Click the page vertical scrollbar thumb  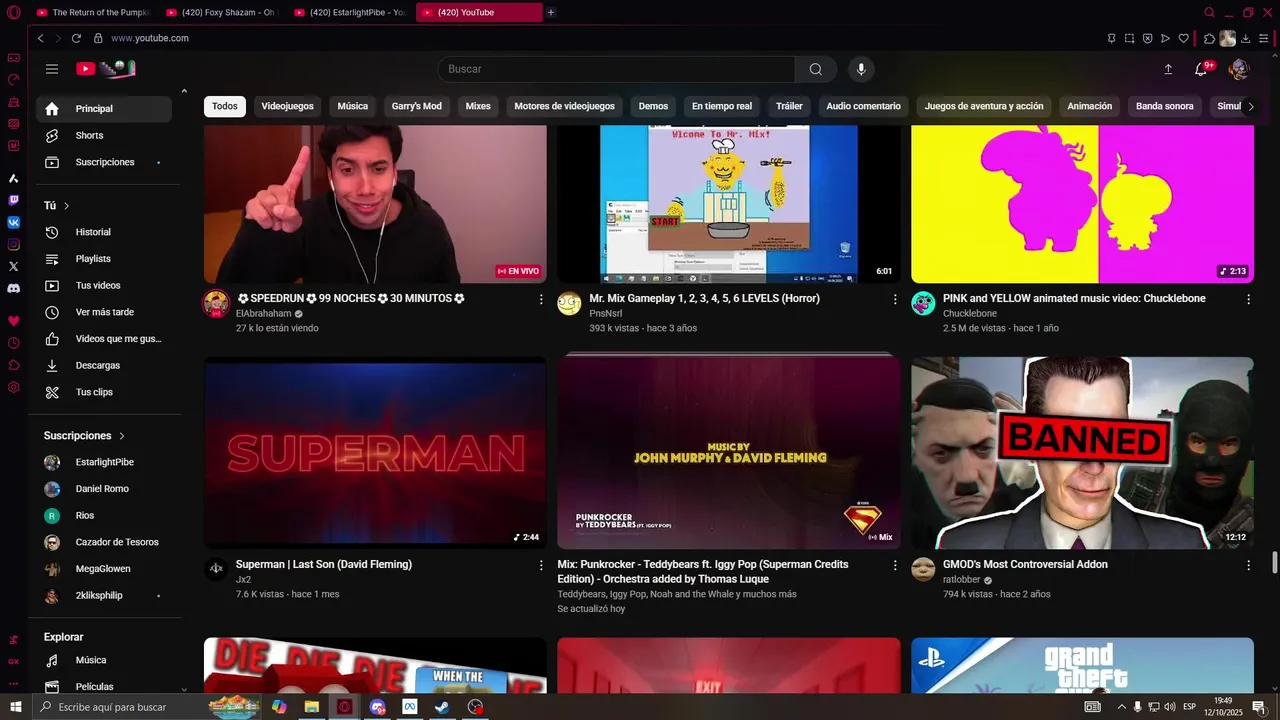pyautogui.click(x=1274, y=562)
